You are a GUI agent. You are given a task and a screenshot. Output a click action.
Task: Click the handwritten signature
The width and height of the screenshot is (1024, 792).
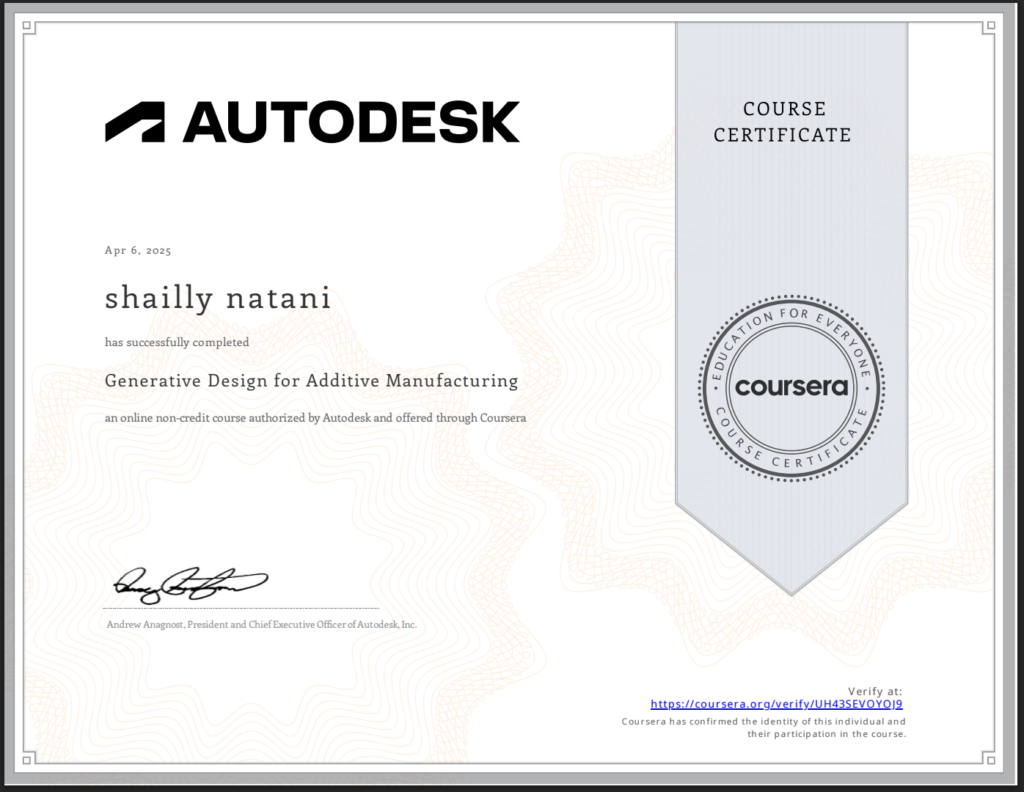(x=190, y=581)
